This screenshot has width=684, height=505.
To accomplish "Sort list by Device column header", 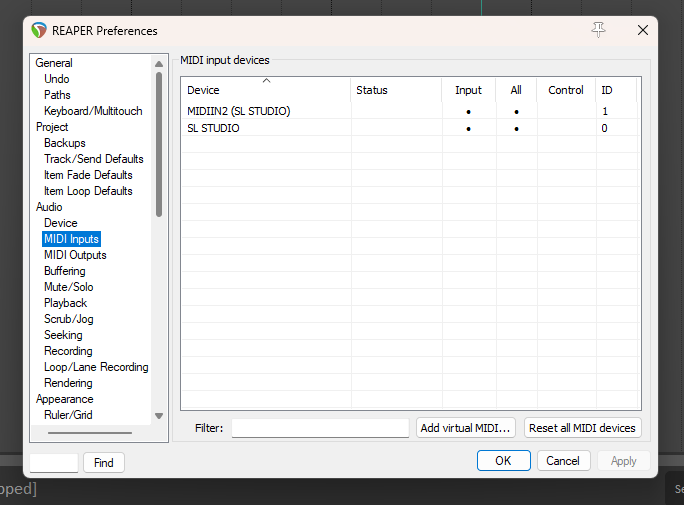I will pos(265,90).
